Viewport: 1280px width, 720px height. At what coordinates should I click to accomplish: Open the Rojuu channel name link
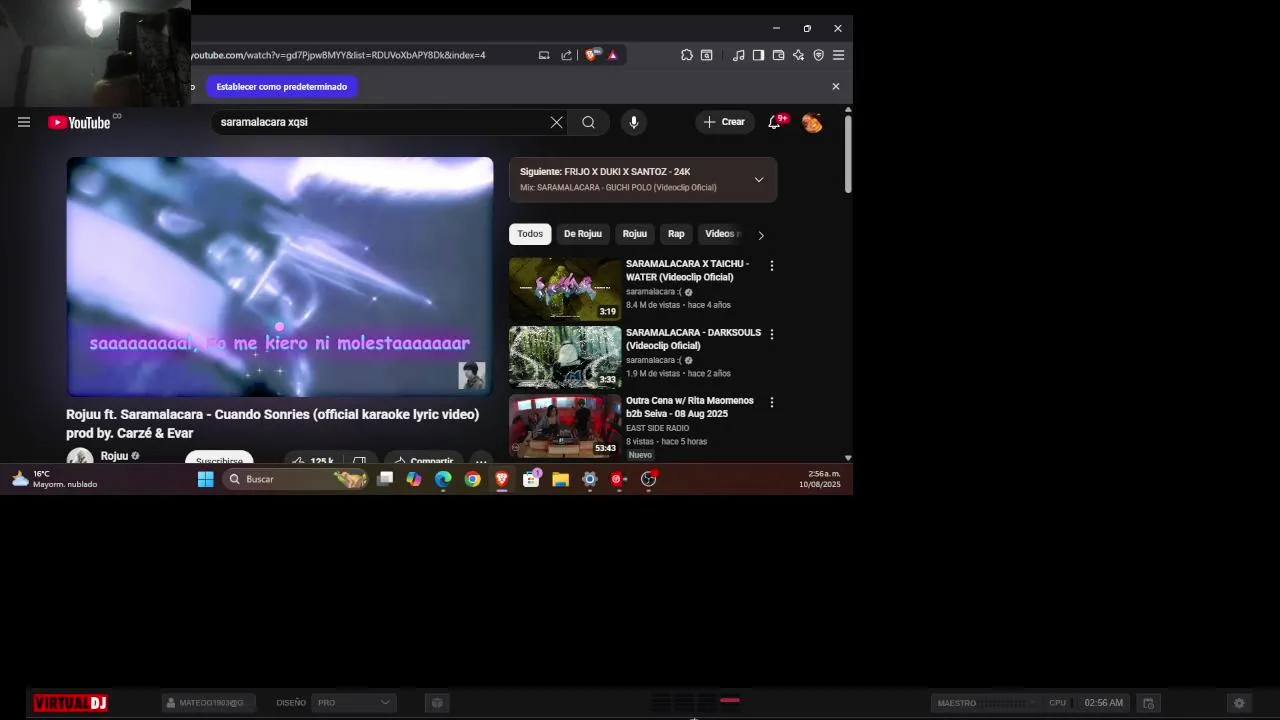(x=114, y=456)
